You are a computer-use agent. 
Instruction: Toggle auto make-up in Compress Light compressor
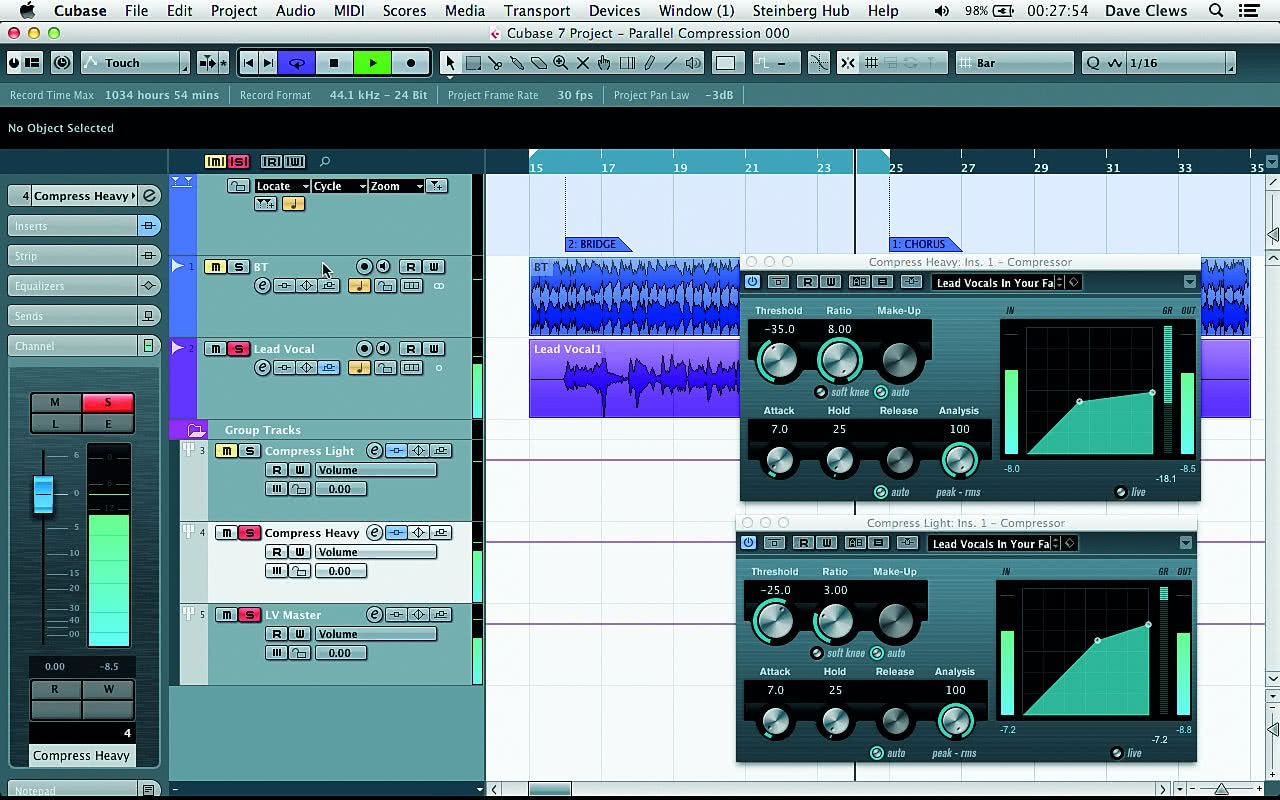pos(877,653)
